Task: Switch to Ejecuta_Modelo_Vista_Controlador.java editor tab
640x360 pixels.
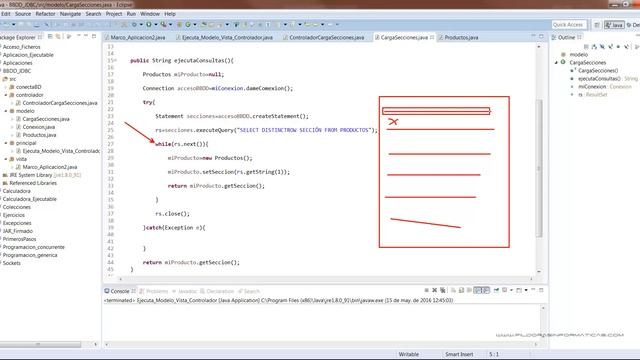Action: coord(224,37)
